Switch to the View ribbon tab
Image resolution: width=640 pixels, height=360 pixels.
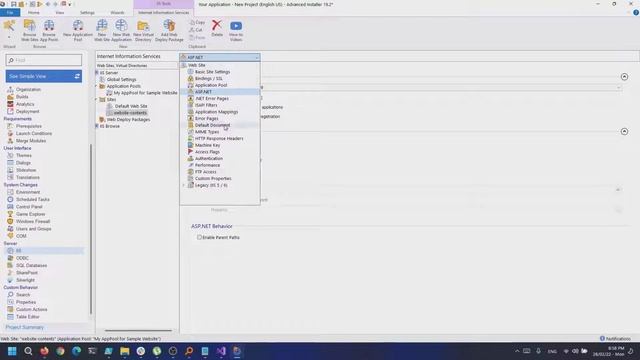(60, 13)
